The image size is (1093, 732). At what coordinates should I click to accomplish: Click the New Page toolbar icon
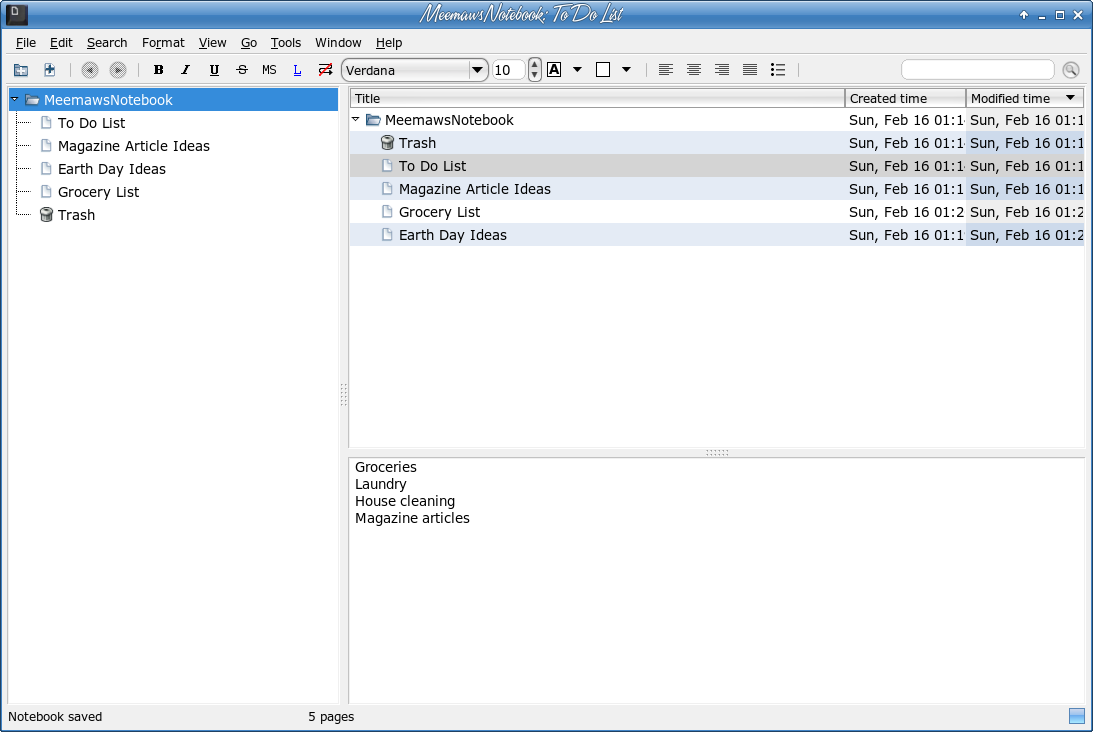pyautogui.click(x=49, y=70)
